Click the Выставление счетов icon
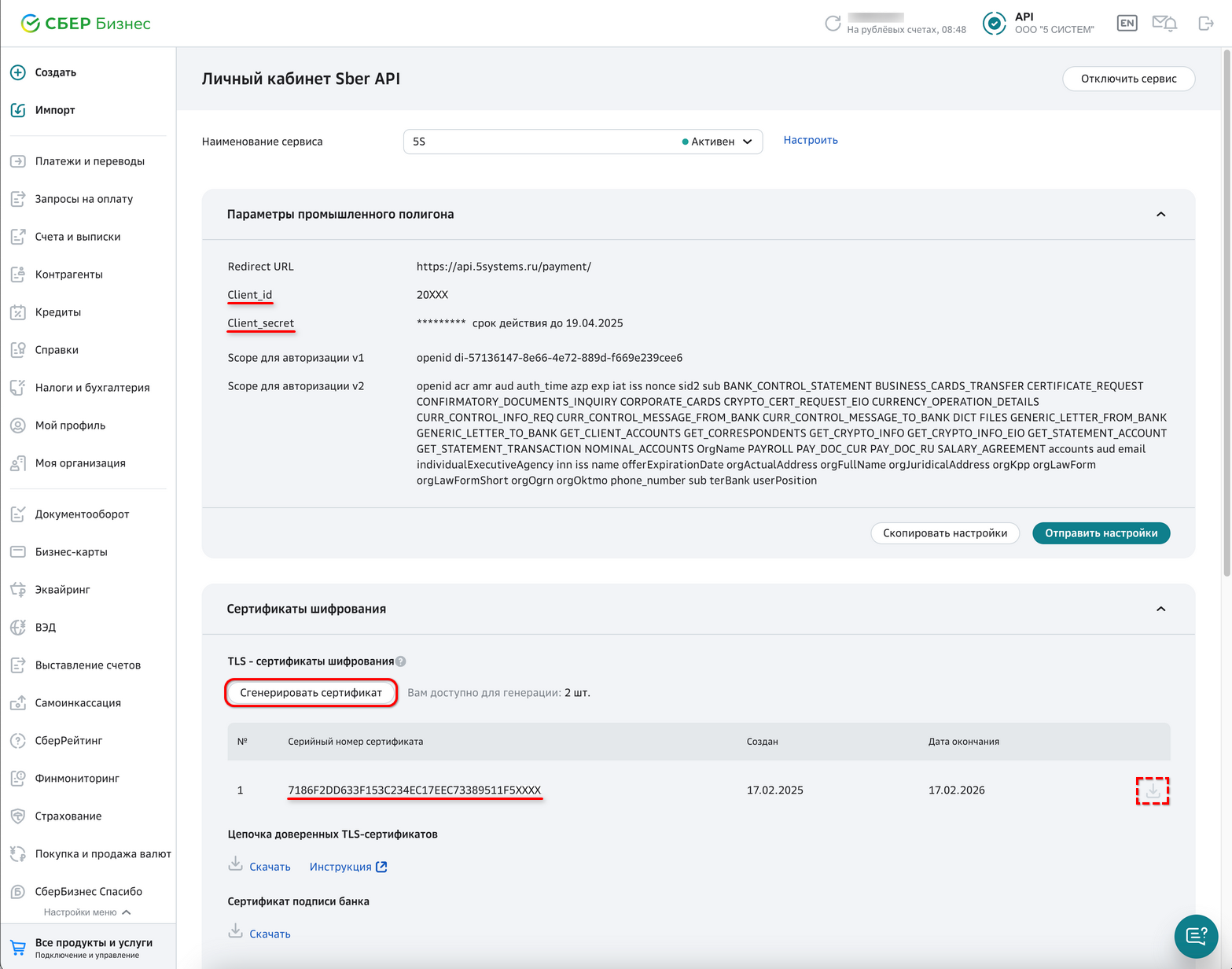 click(x=18, y=665)
